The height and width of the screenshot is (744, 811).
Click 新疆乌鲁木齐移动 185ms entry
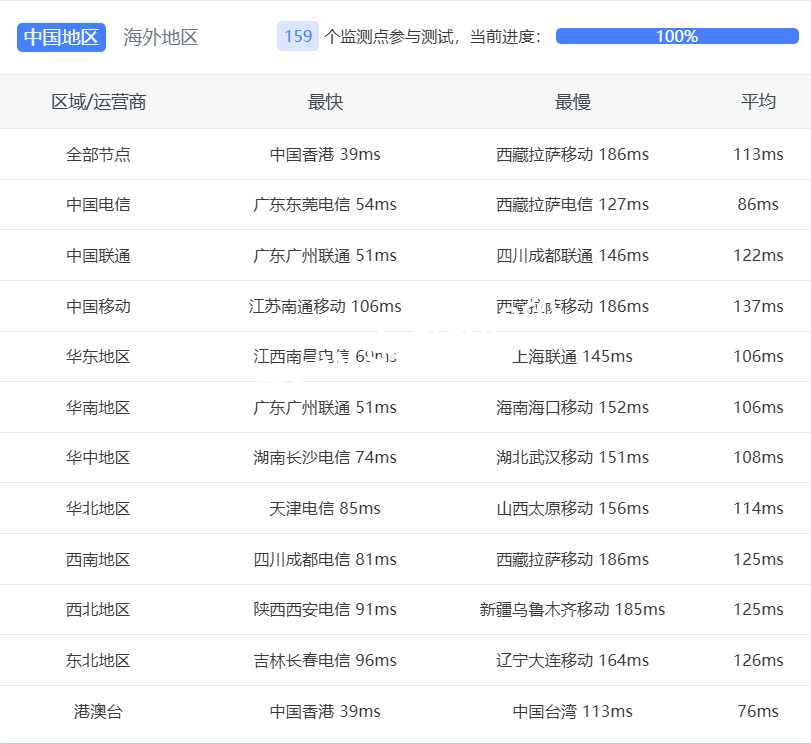click(x=572, y=609)
